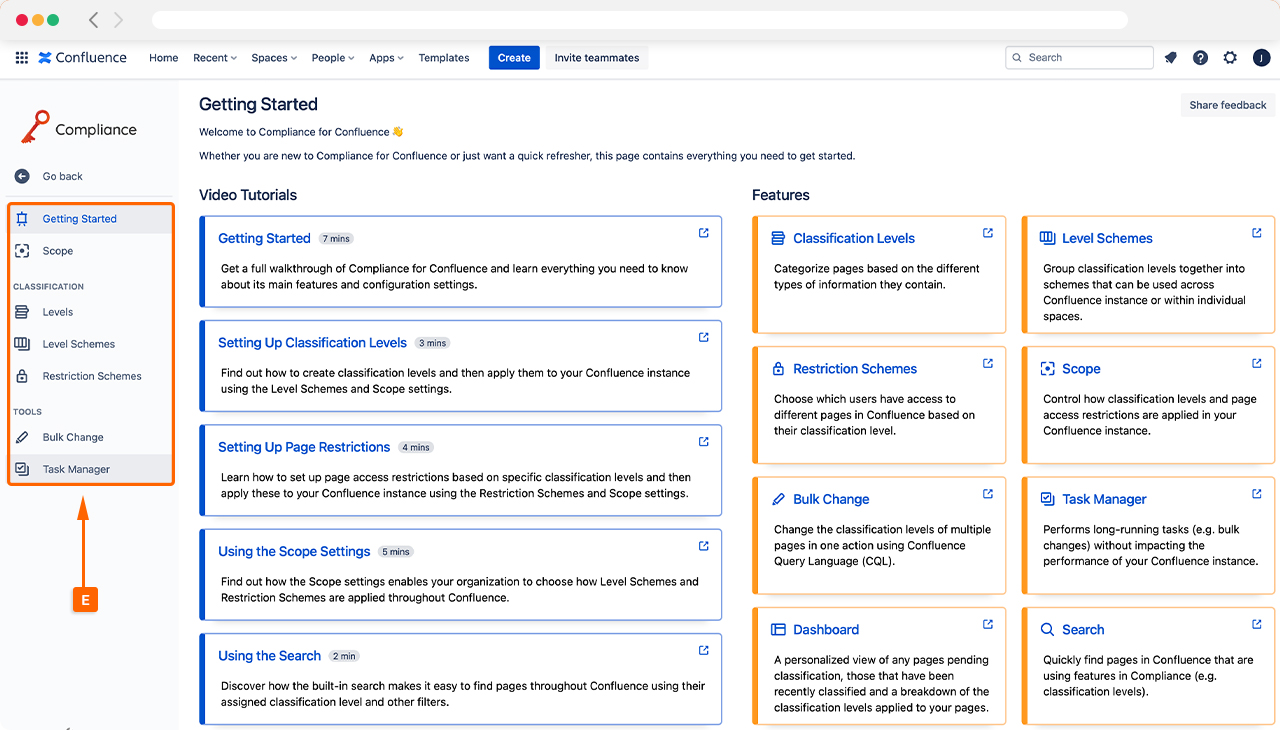
Task: Click the blue Create button
Action: [x=514, y=58]
